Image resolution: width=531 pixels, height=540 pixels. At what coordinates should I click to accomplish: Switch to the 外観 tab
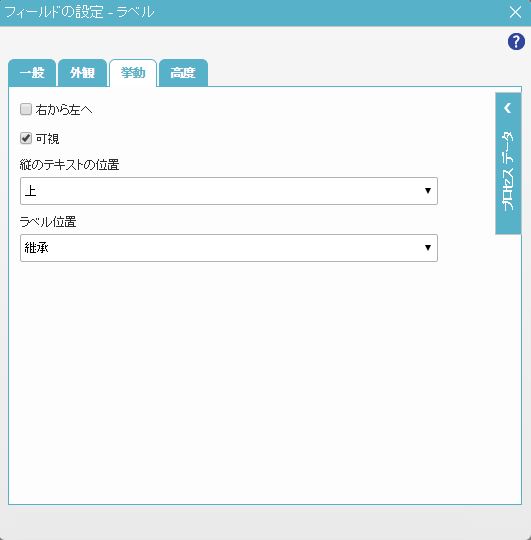(x=82, y=73)
